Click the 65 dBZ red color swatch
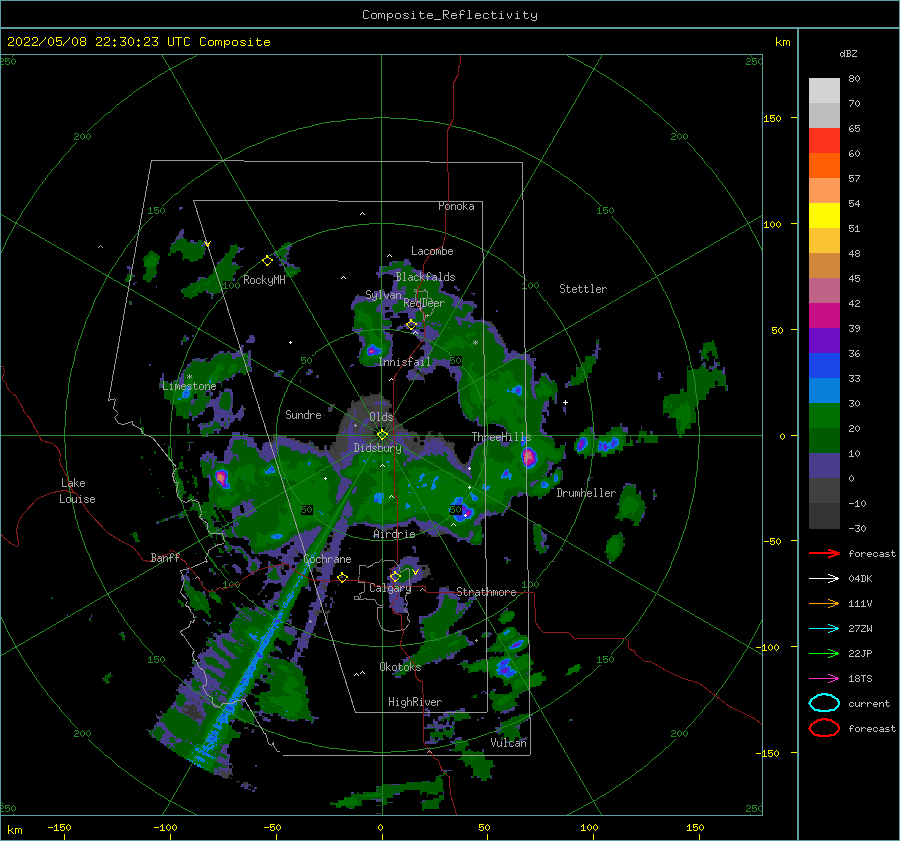This screenshot has width=900, height=841. click(x=824, y=140)
